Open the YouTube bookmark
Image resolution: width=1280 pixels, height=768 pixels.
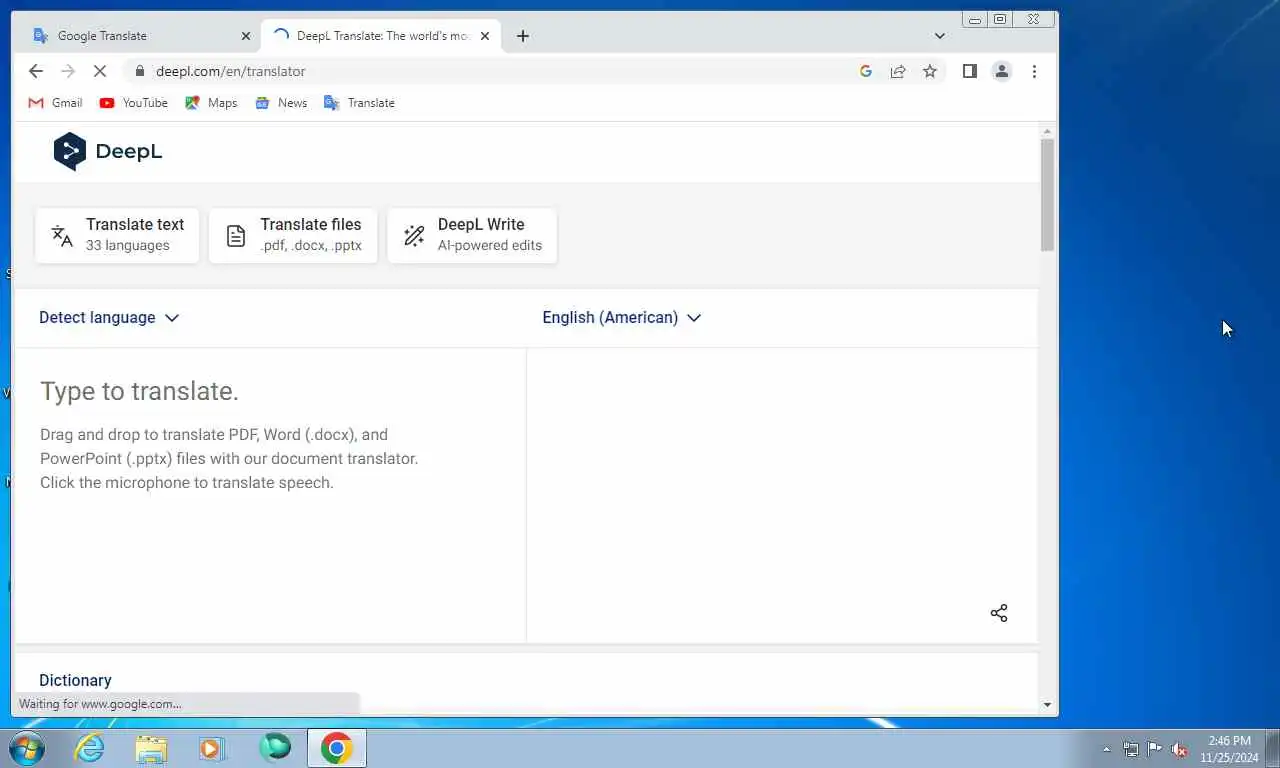click(134, 103)
